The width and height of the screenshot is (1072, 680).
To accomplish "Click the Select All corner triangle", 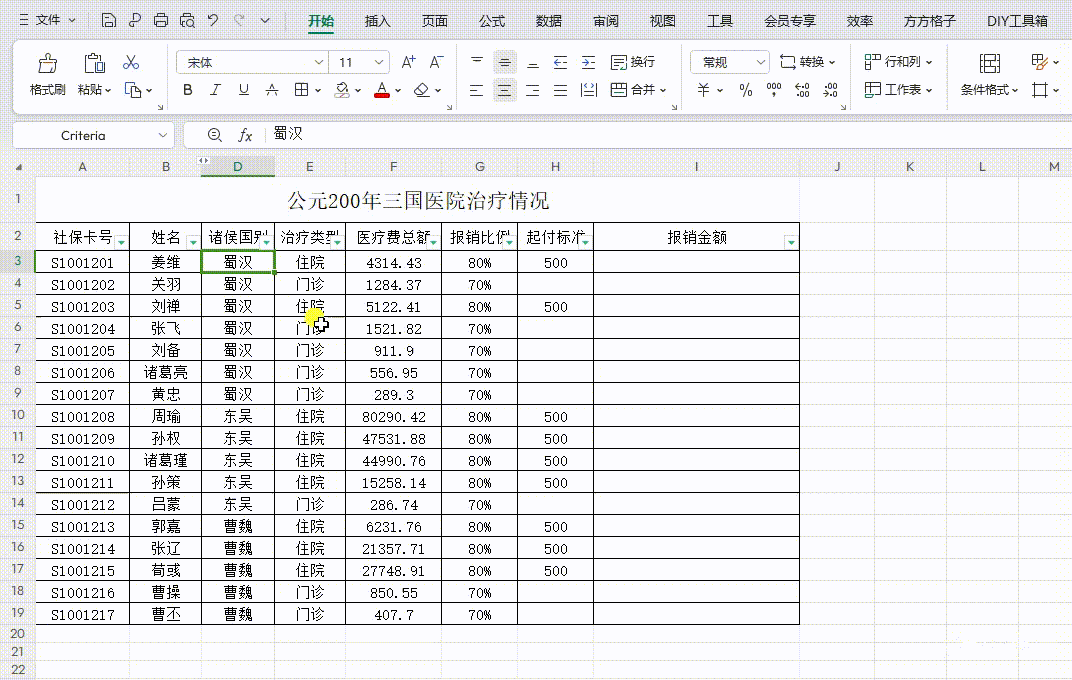I will click(18, 167).
